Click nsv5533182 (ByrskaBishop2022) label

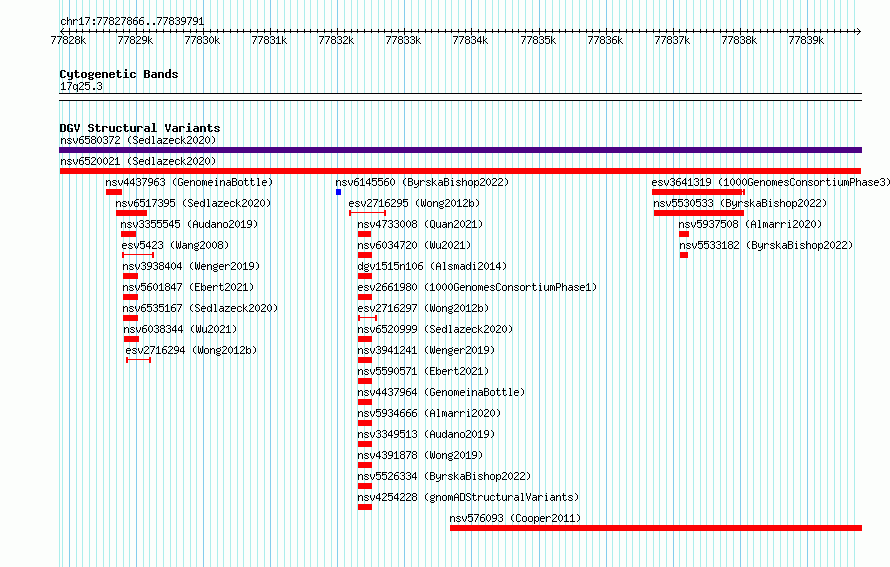(766, 245)
